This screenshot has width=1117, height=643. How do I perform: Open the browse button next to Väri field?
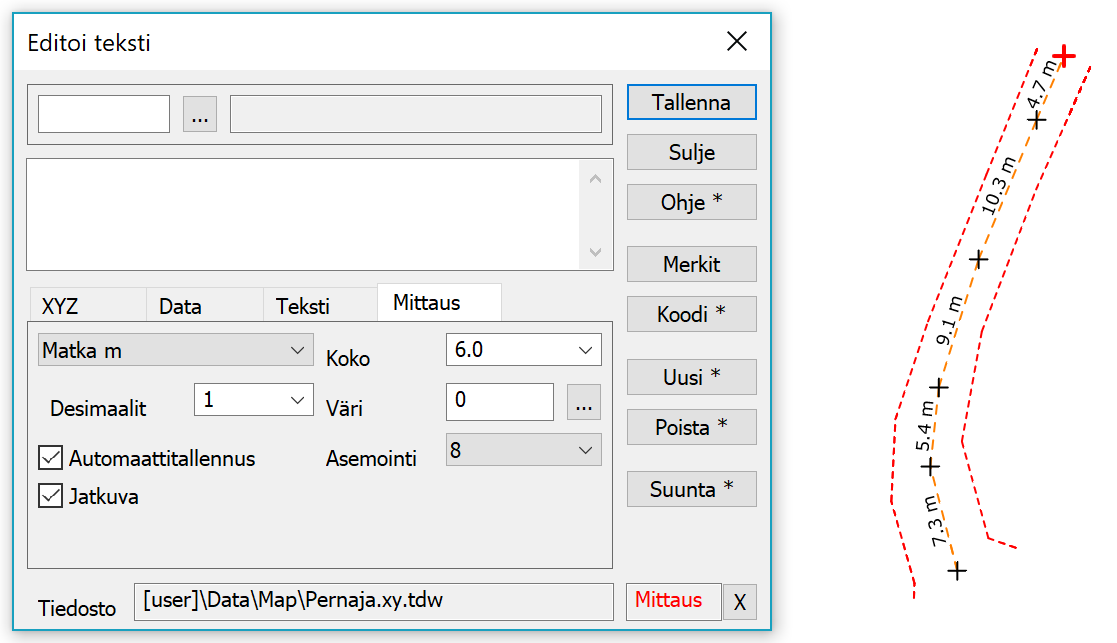[x=584, y=402]
